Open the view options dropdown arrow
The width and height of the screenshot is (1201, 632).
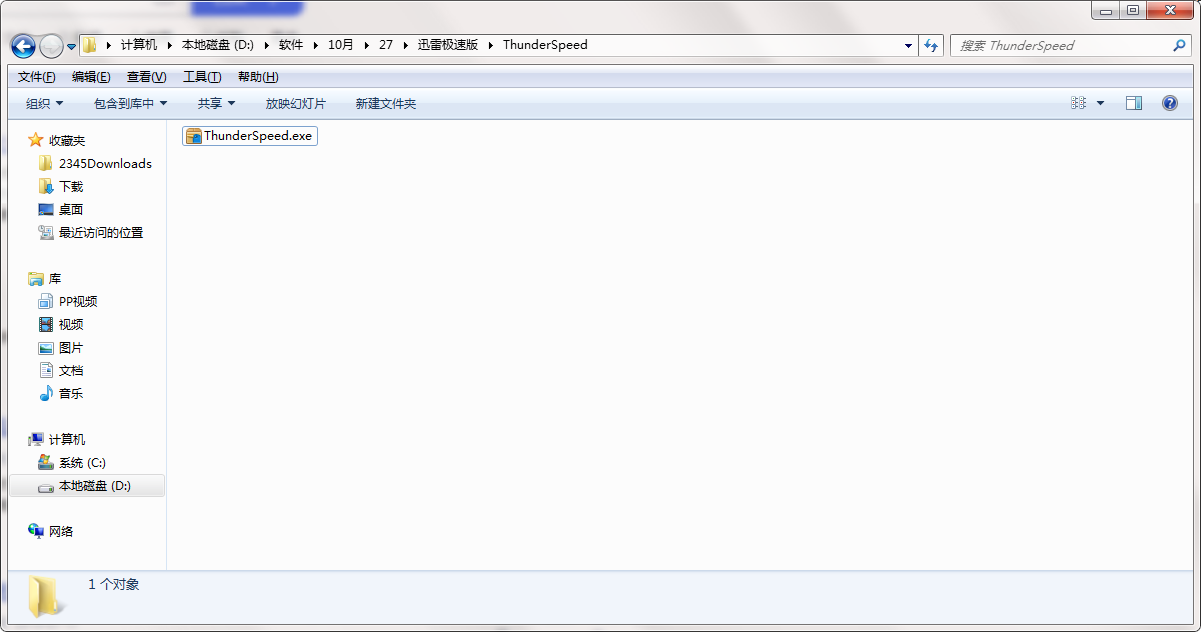click(1100, 103)
